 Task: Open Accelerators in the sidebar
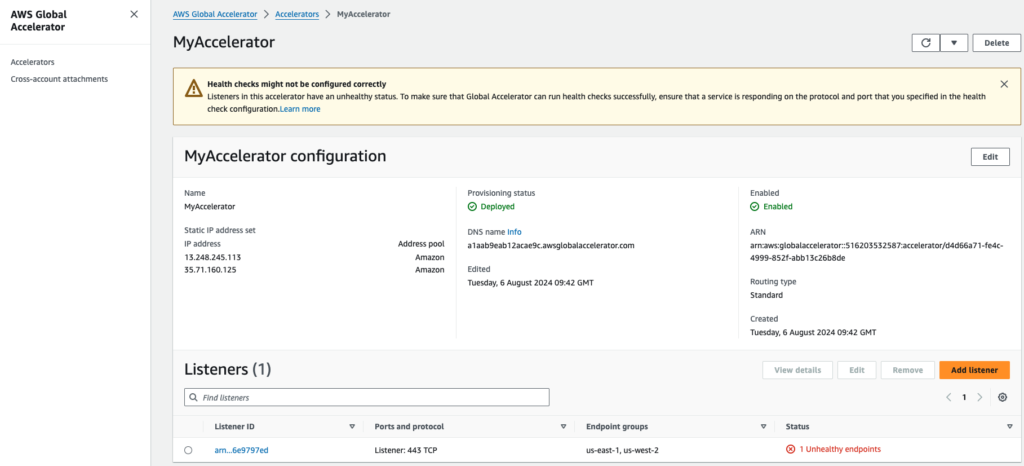[x=33, y=62]
